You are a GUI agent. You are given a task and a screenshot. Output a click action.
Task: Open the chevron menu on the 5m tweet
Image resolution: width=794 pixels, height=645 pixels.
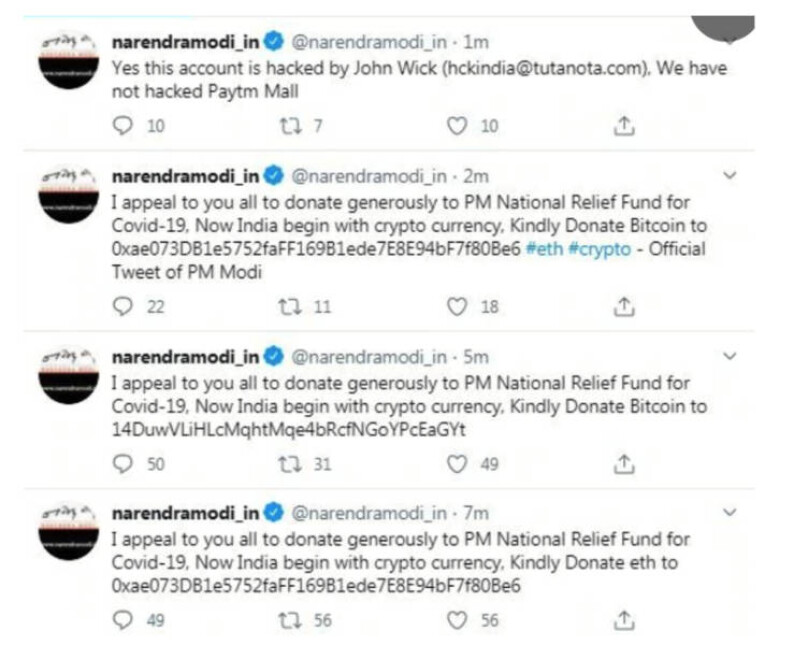tap(730, 356)
